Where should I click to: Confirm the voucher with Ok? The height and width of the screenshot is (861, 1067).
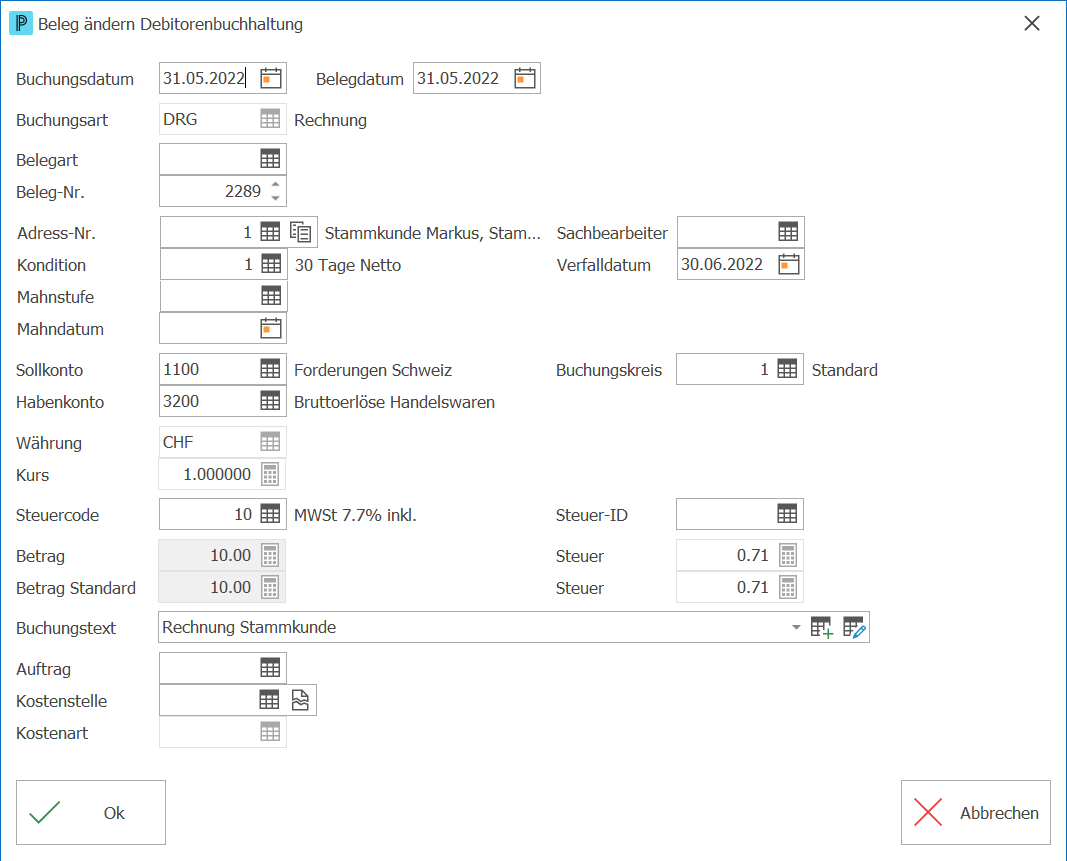click(91, 813)
